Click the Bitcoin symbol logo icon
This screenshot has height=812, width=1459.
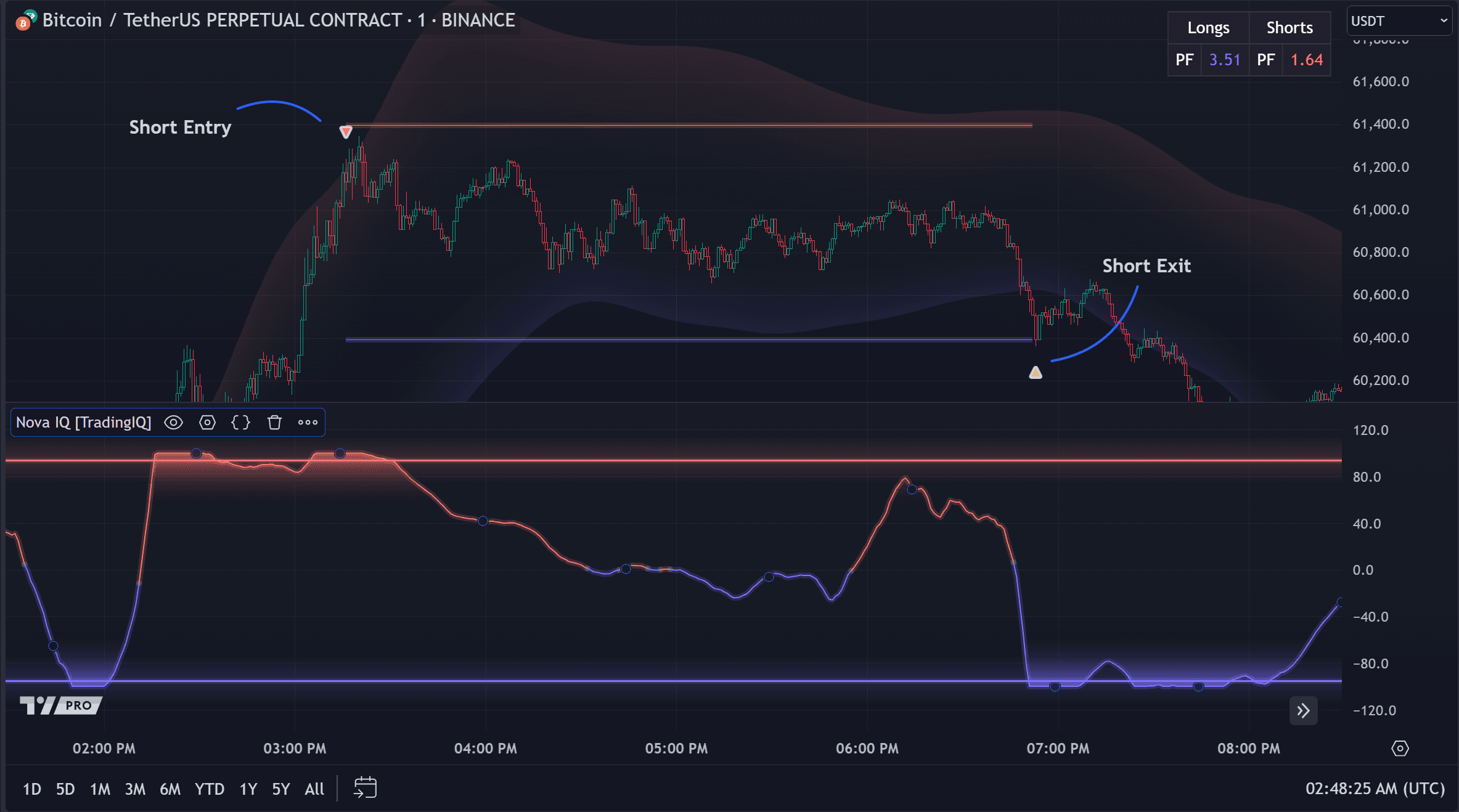tap(26, 21)
